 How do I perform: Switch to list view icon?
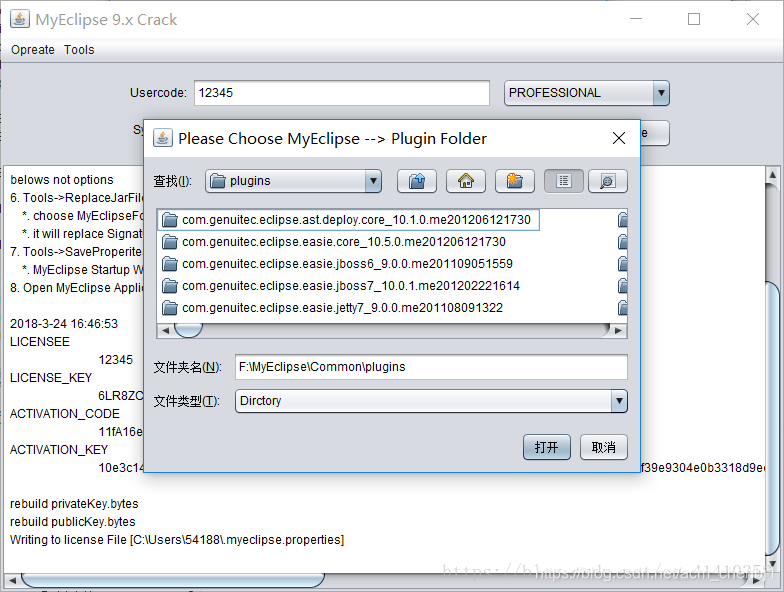pos(564,181)
